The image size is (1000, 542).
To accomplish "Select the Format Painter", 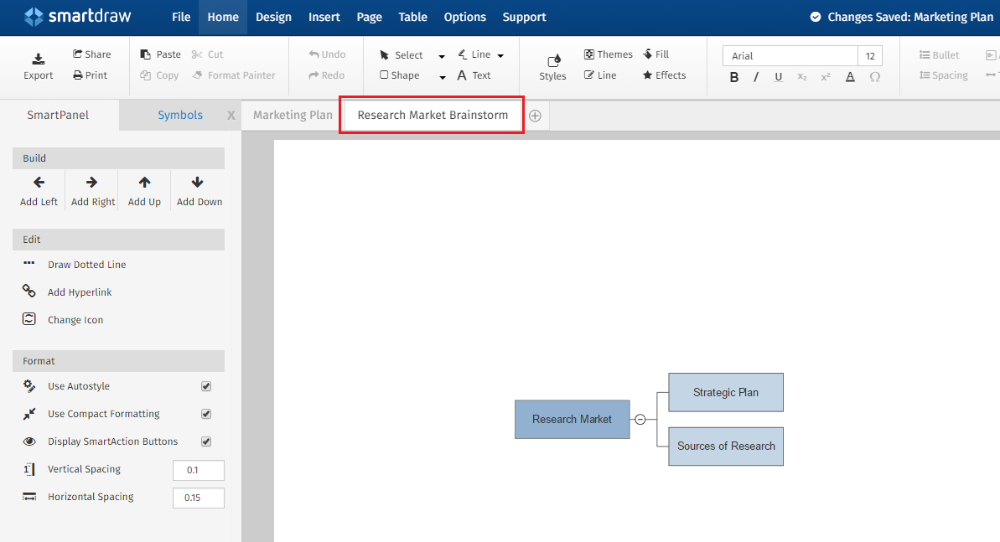I will [234, 75].
